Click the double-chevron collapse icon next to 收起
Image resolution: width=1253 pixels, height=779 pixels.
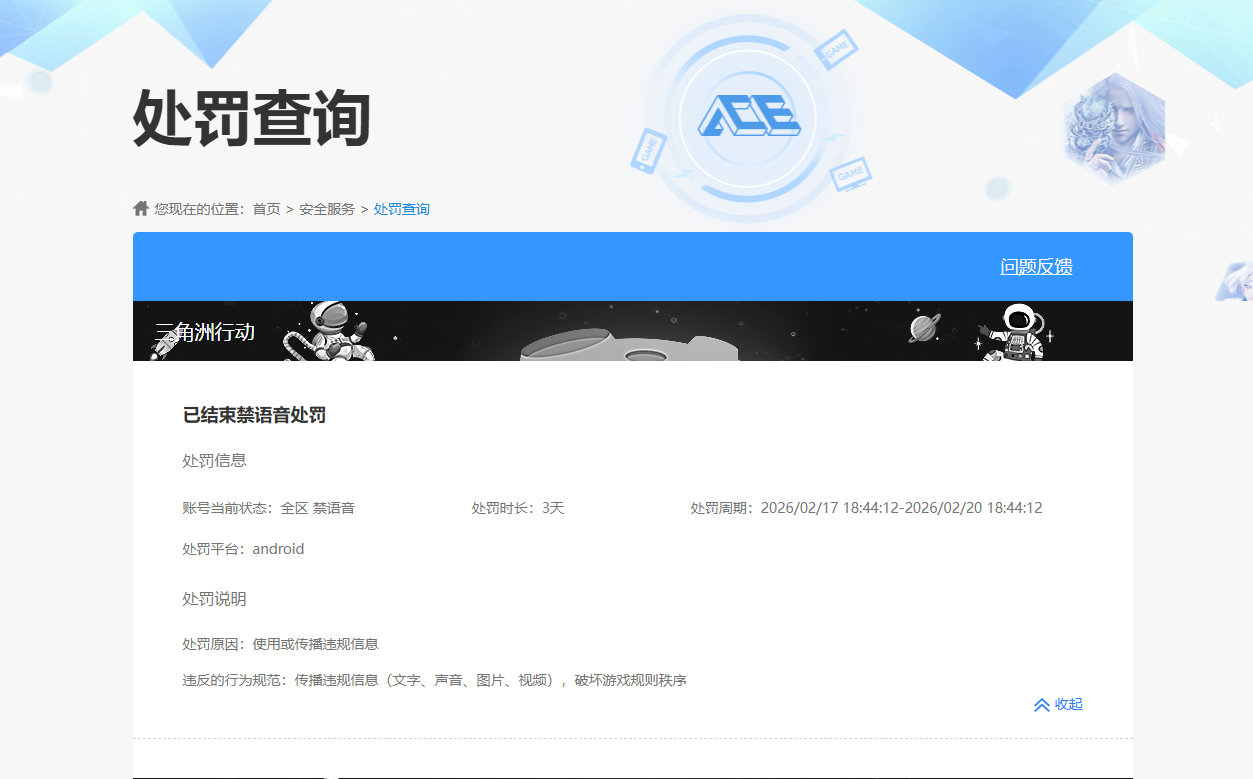tap(1040, 705)
